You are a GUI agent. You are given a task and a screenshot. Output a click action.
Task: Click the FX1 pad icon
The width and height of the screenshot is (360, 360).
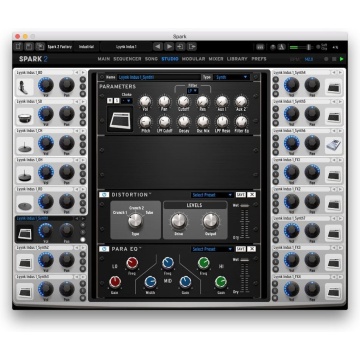(x=333, y=174)
